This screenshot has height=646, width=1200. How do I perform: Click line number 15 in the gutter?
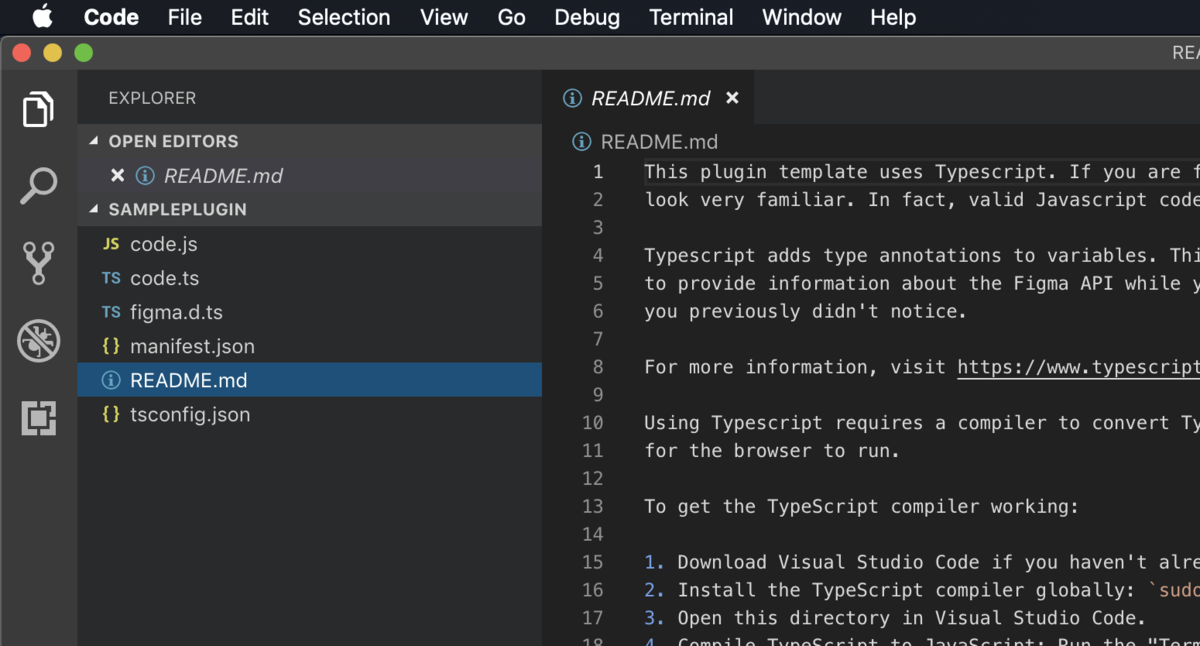(592, 563)
